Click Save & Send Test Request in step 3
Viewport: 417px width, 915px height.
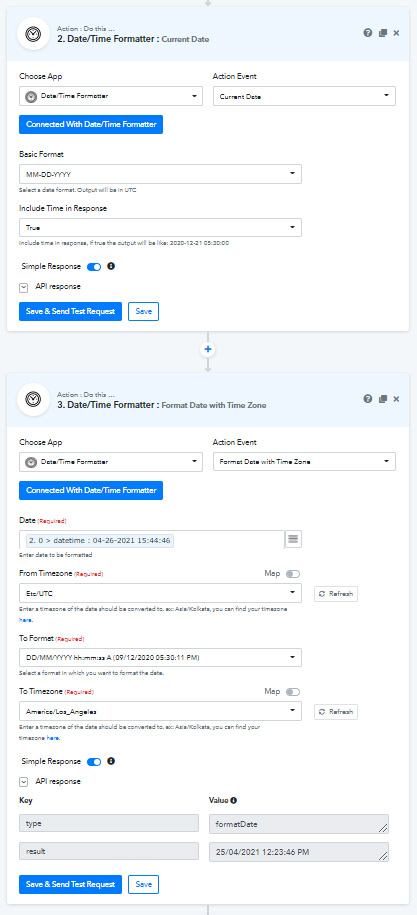click(x=71, y=884)
